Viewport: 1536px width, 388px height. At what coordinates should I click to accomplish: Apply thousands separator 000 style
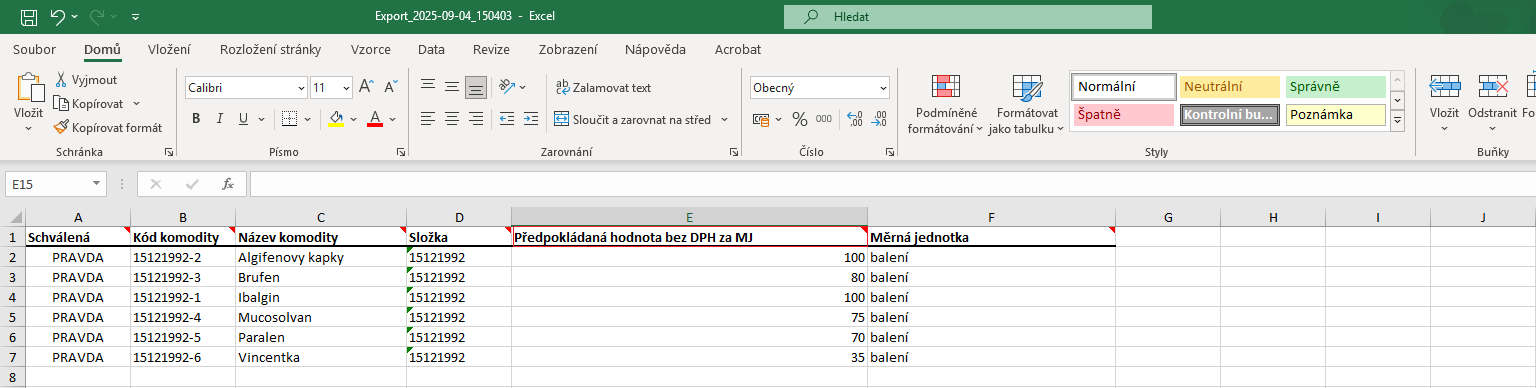[x=824, y=119]
